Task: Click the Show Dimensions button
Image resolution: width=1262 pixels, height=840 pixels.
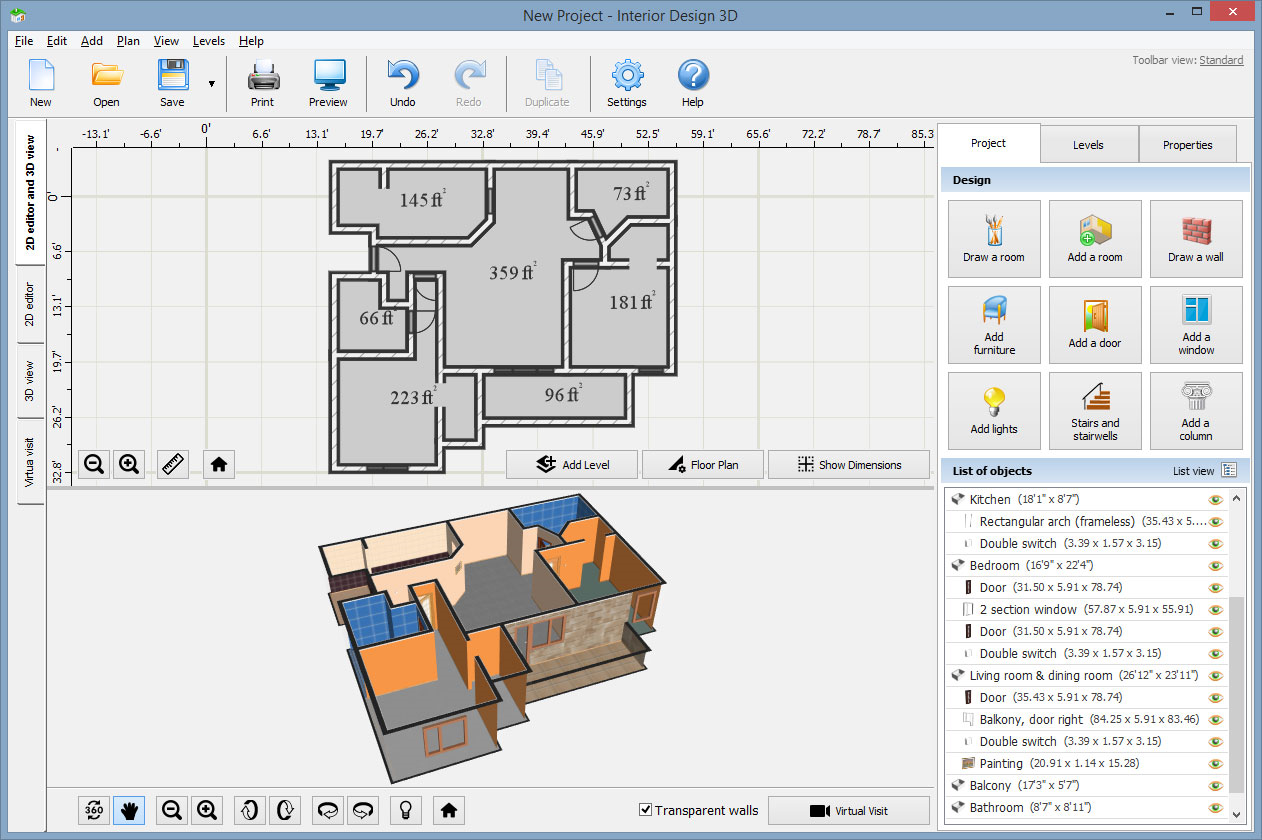Action: point(848,464)
